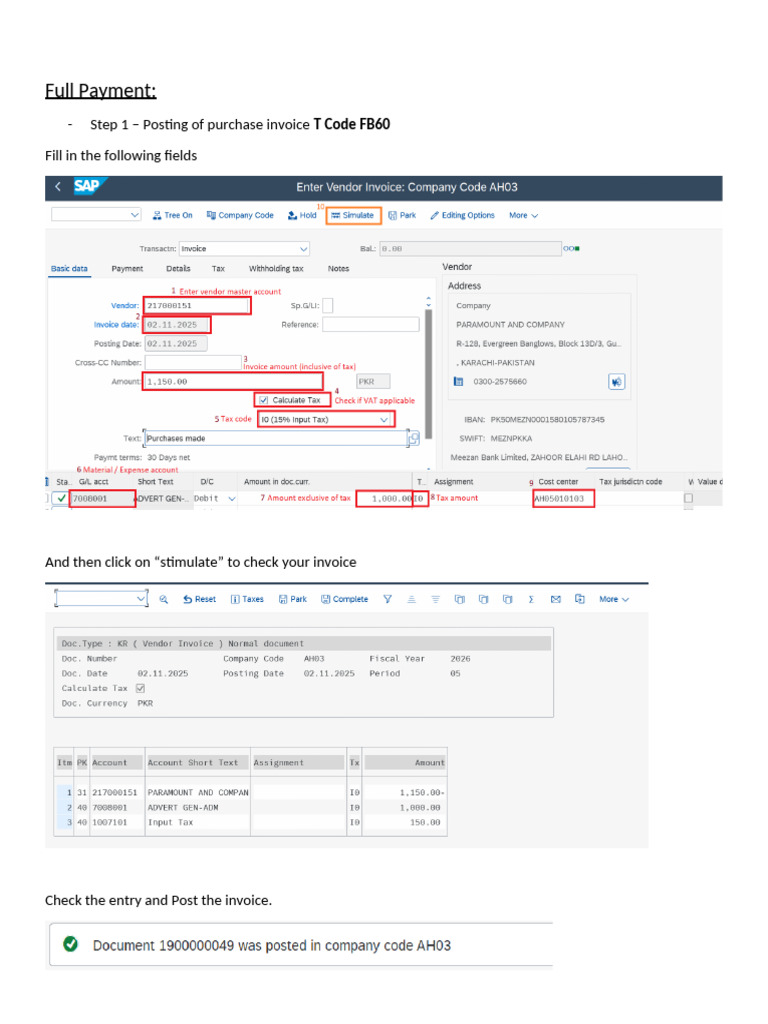Click the back arrow beside the SAP logo
The height and width of the screenshot is (1024, 768).
pos(58,187)
